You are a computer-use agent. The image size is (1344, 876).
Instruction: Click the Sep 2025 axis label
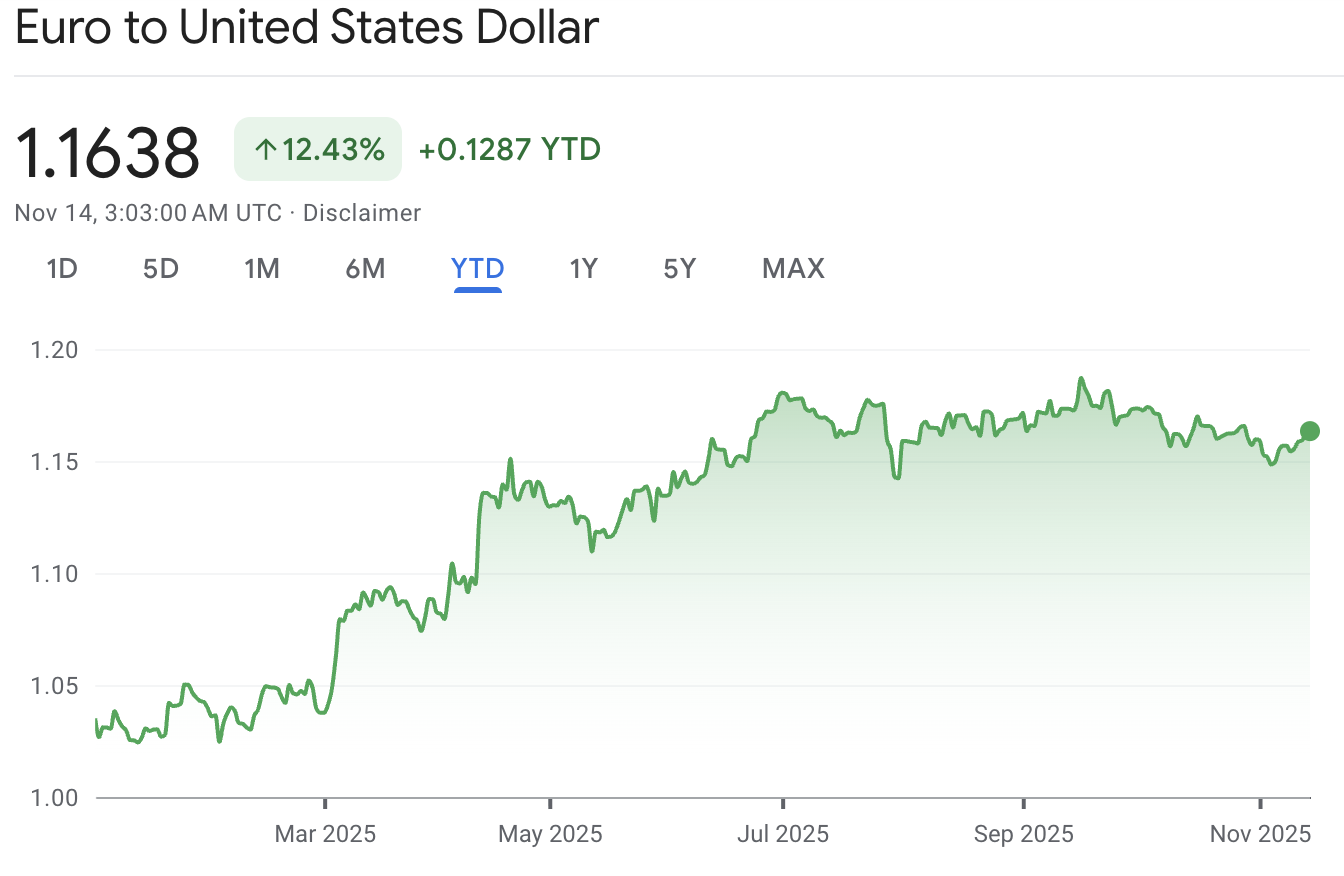(x=1024, y=833)
